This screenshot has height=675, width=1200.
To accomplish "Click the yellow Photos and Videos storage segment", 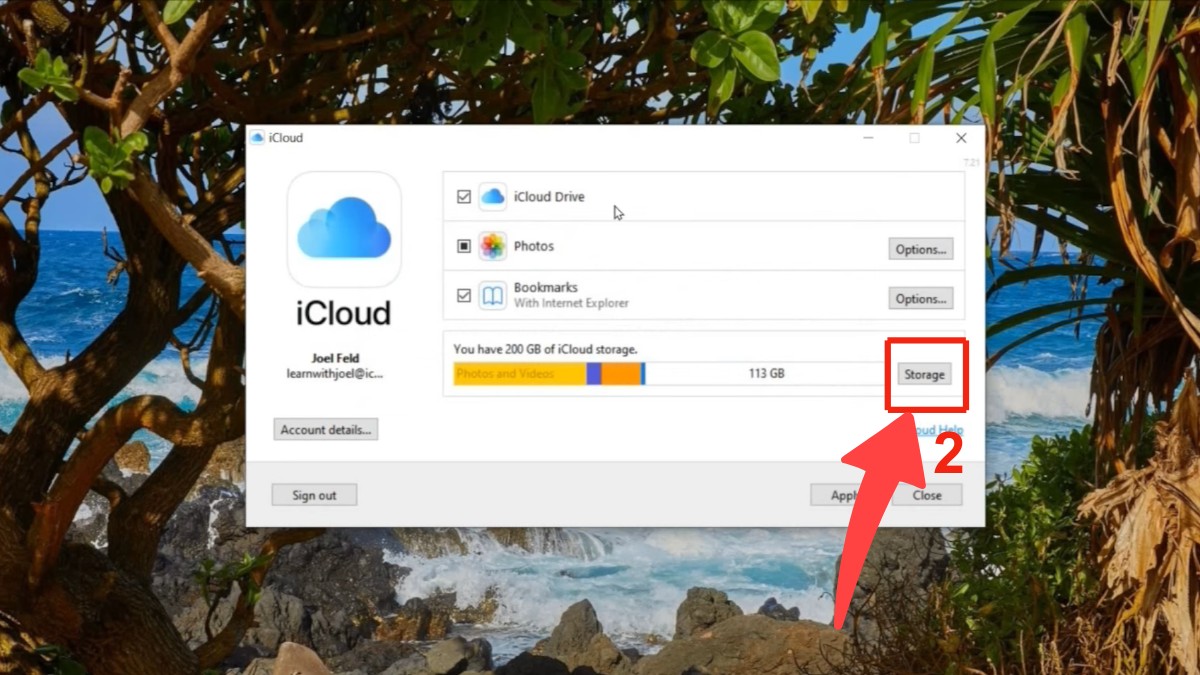I will point(520,373).
